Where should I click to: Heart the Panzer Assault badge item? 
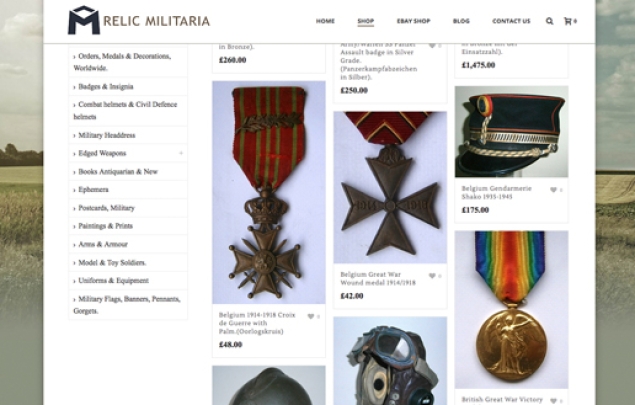point(432,45)
